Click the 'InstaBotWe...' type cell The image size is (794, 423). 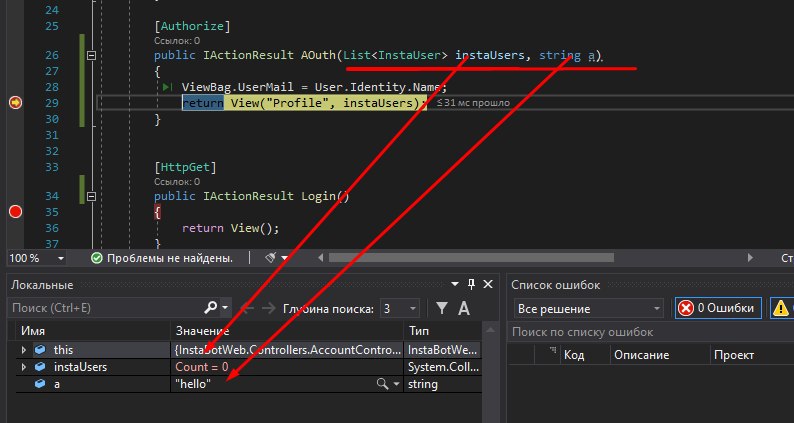click(x=443, y=350)
